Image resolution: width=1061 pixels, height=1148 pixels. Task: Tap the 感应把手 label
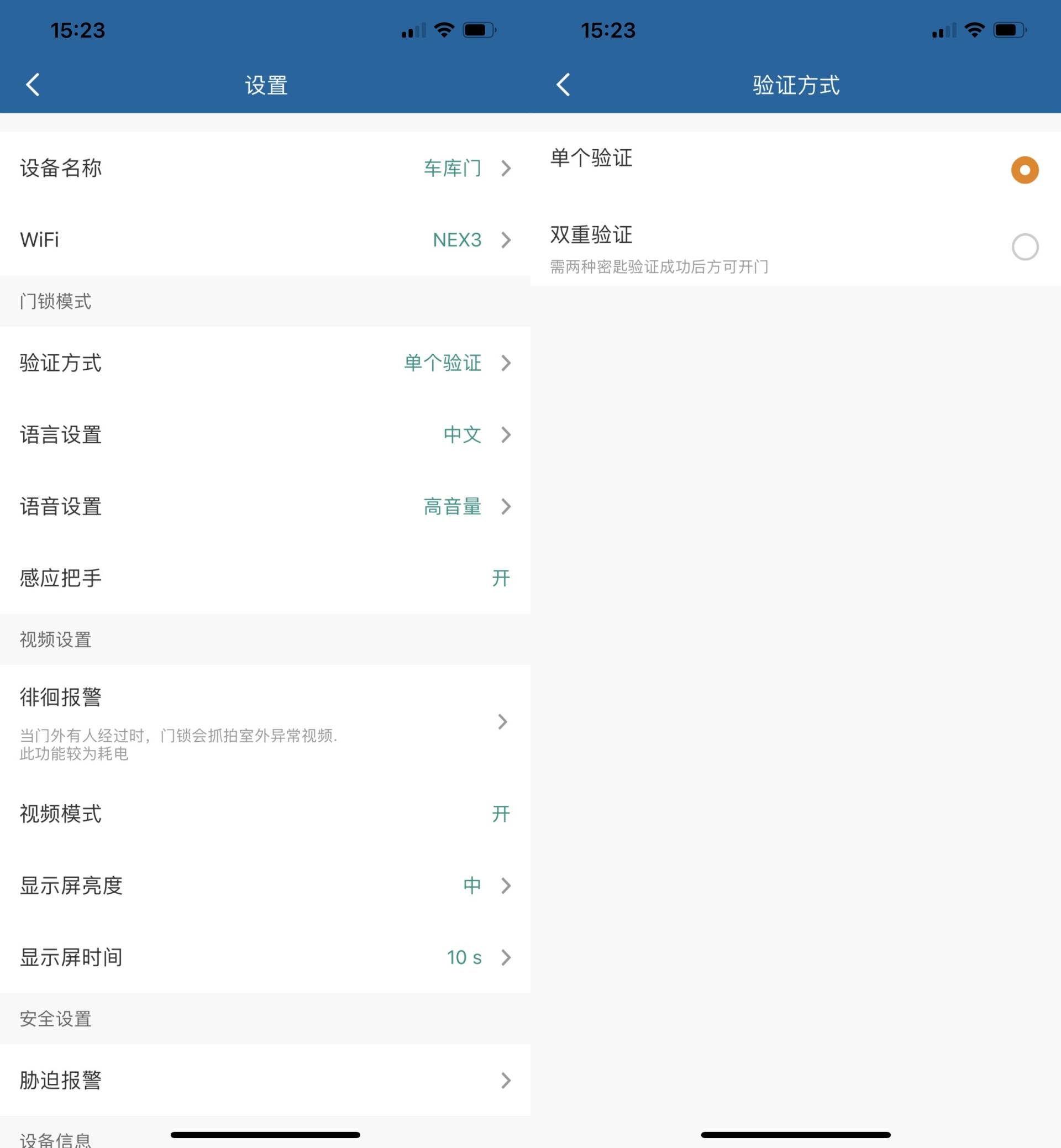point(61,578)
